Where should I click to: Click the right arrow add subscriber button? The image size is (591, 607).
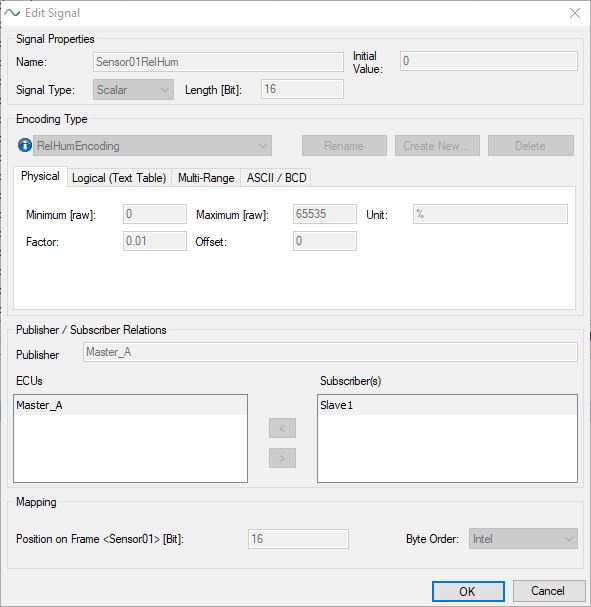tap(282, 458)
